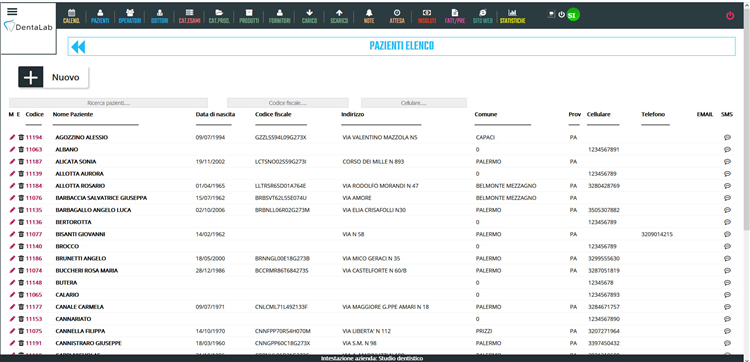The width and height of the screenshot is (750, 362).
Task: Open the Scarico section
Action: [339, 16]
